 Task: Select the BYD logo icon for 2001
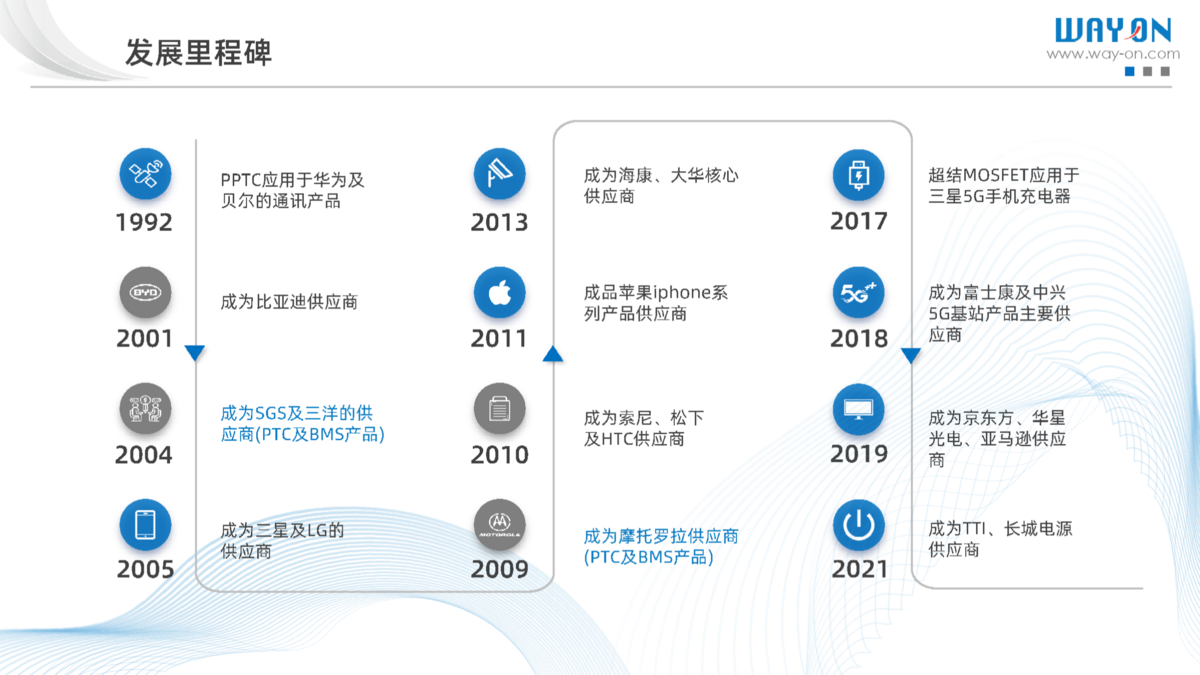(145, 292)
